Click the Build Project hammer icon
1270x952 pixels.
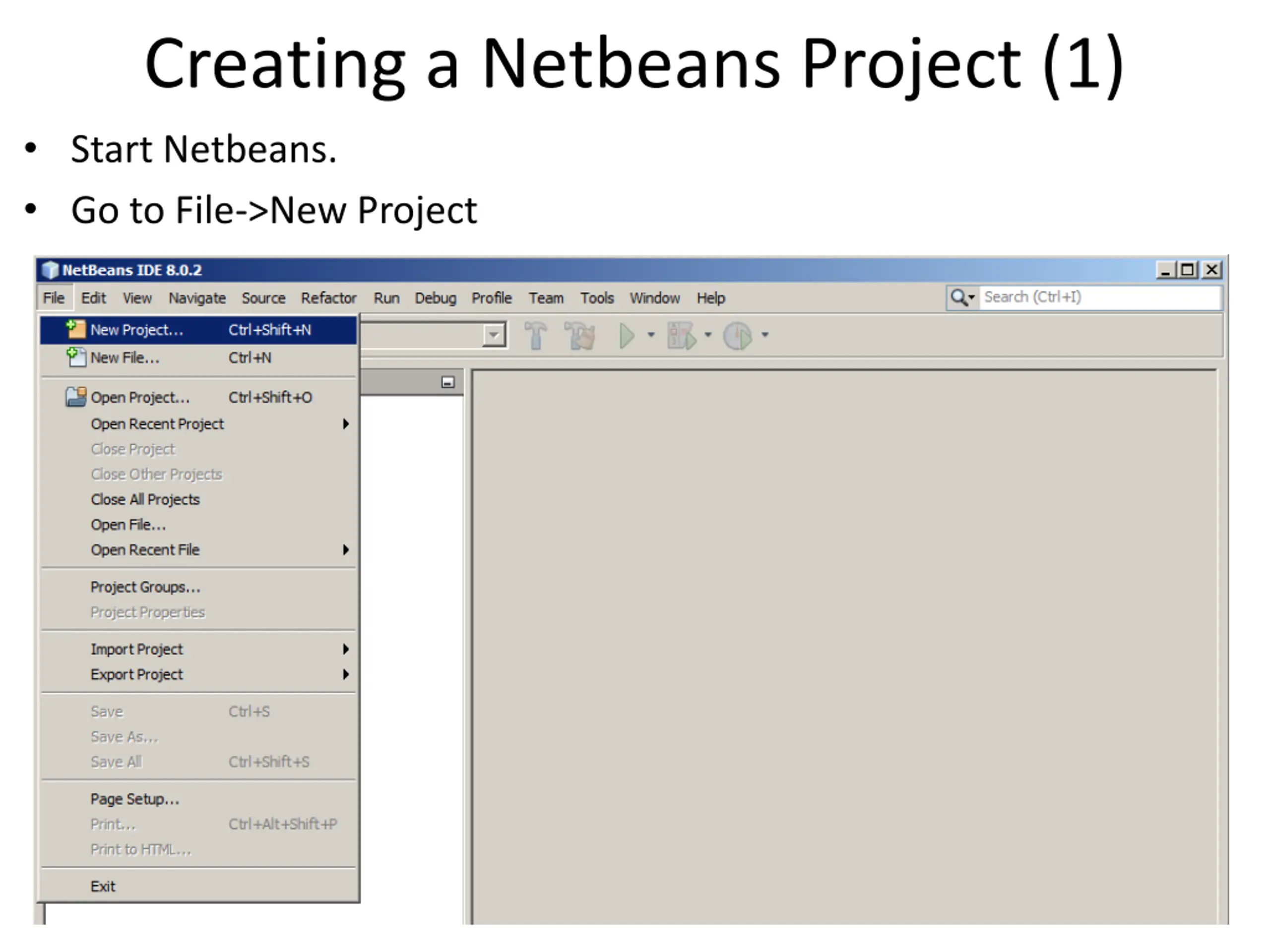(536, 335)
